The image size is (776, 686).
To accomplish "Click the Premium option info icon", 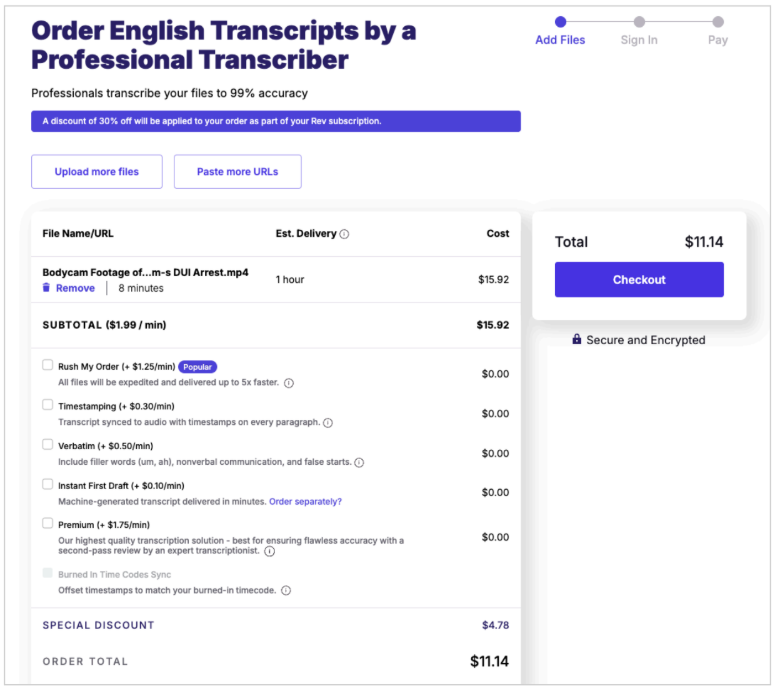I will 270,551.
